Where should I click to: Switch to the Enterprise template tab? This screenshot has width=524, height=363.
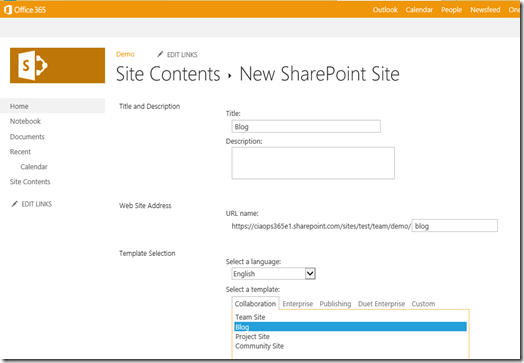(x=298, y=304)
